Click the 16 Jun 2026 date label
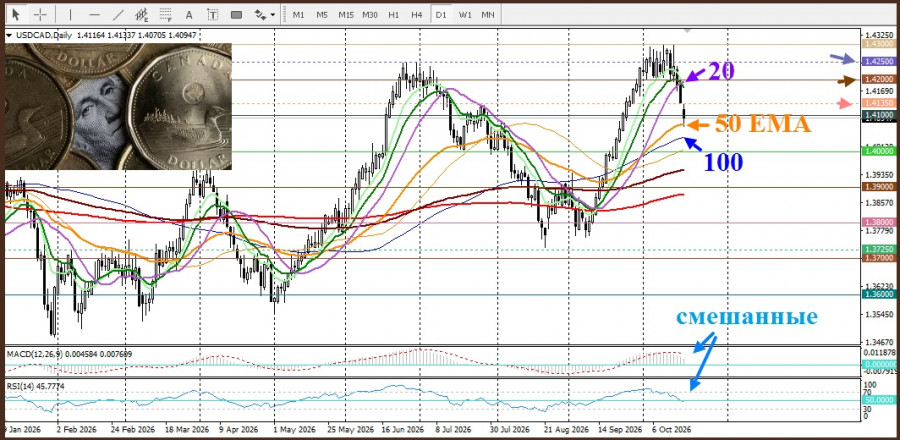This screenshot has height=440, width=900. 402,430
